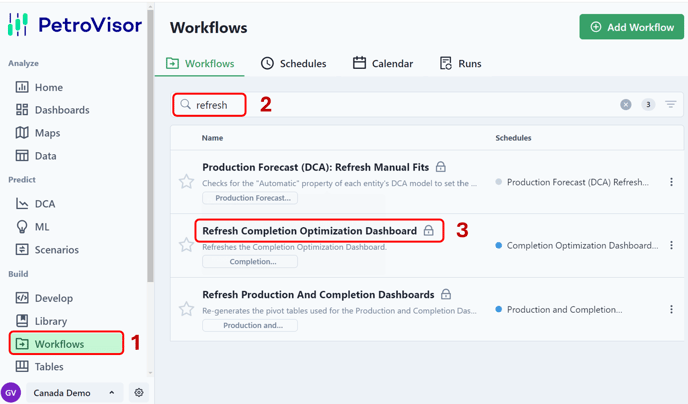
Task: Favorite Production Forecast (DCA) Refresh Manual Fits
Action: point(186,182)
